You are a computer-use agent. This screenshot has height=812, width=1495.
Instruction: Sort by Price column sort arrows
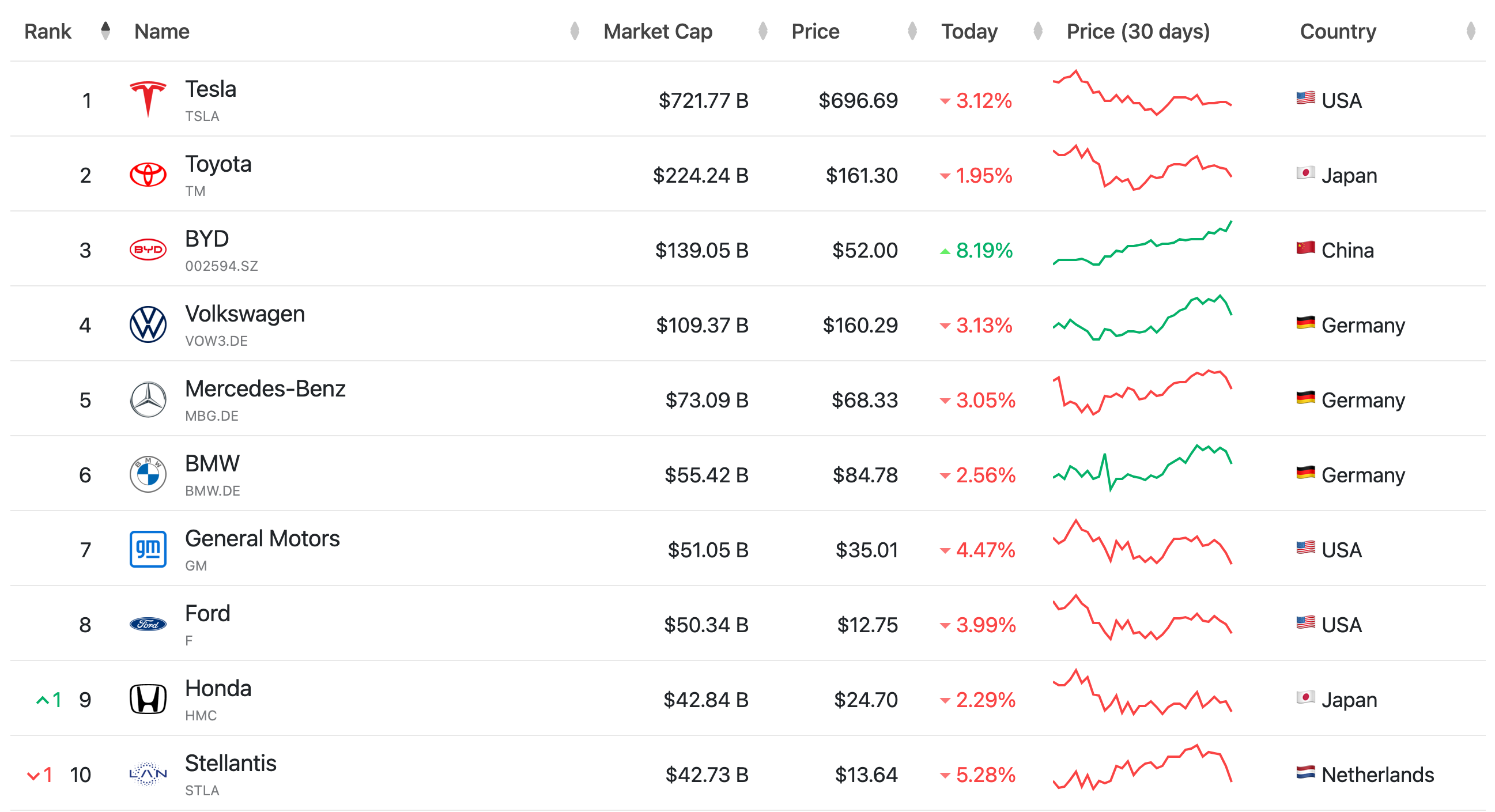[x=912, y=31]
